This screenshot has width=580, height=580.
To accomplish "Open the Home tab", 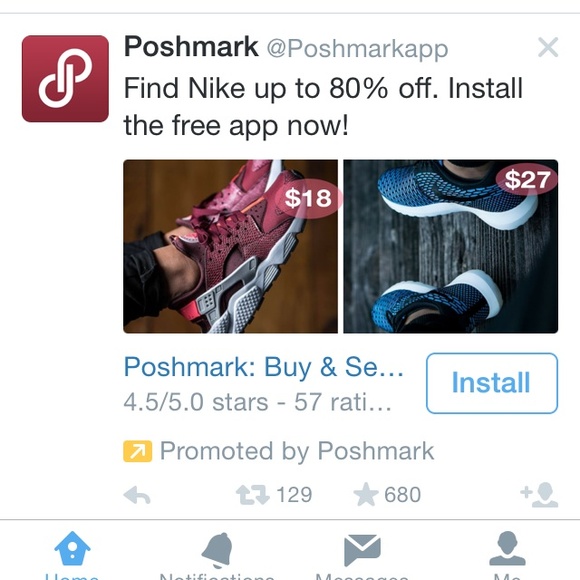I will click(72, 555).
